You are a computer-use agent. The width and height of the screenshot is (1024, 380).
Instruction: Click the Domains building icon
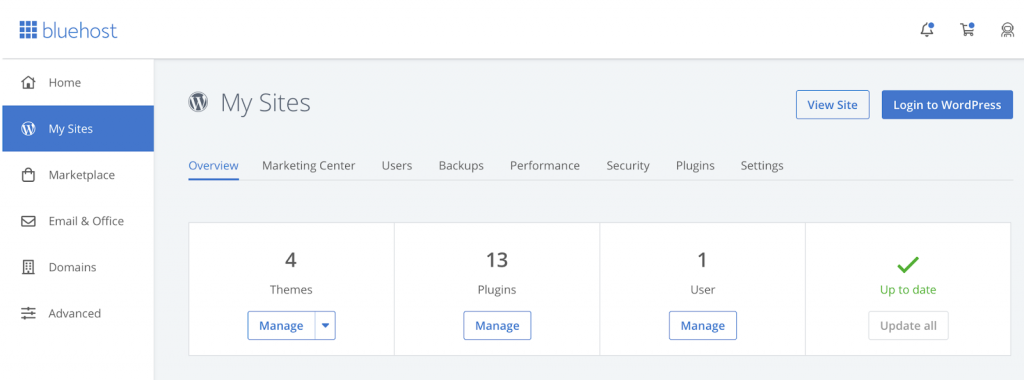28,267
